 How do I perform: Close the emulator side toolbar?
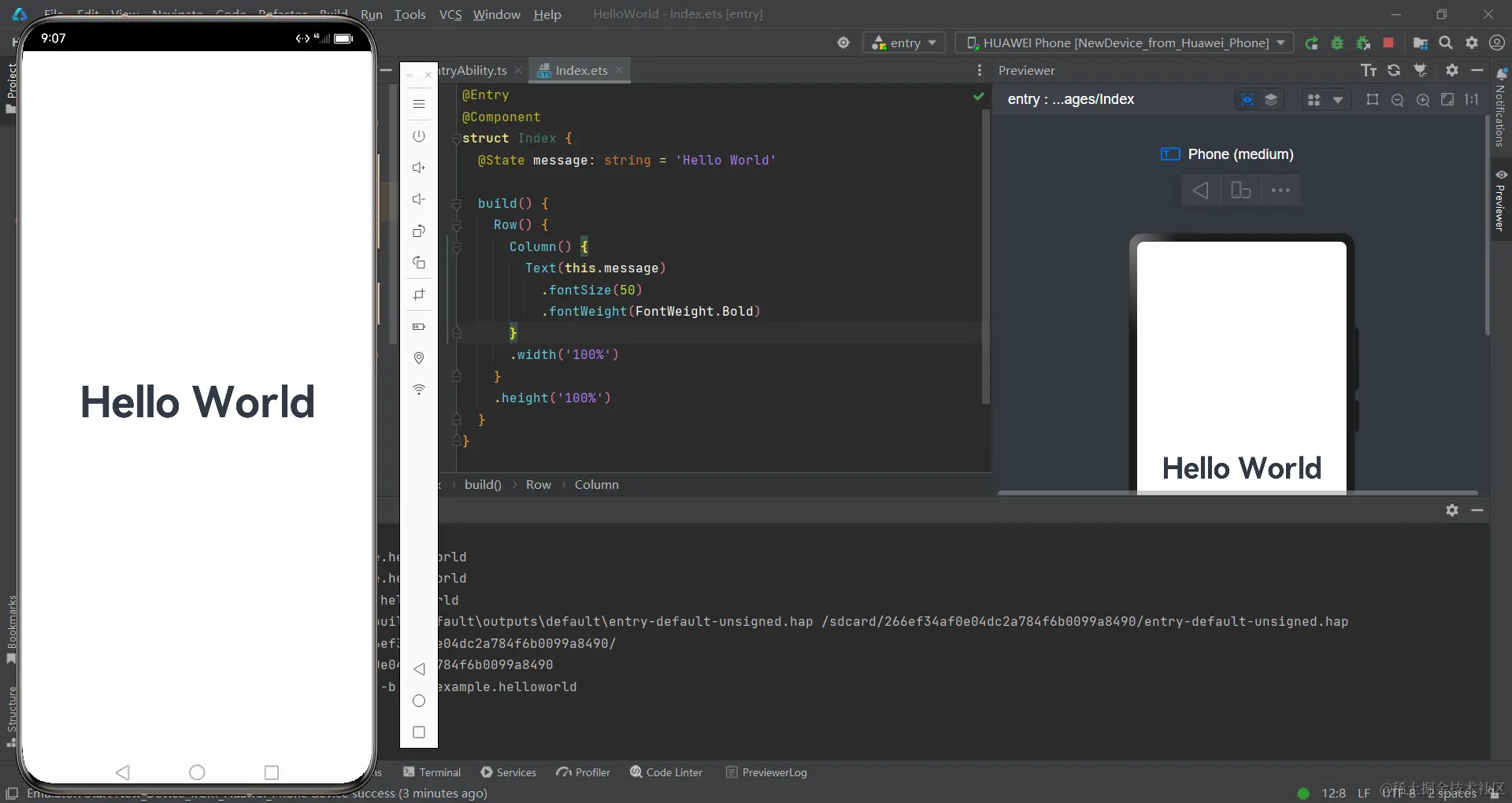coord(428,75)
